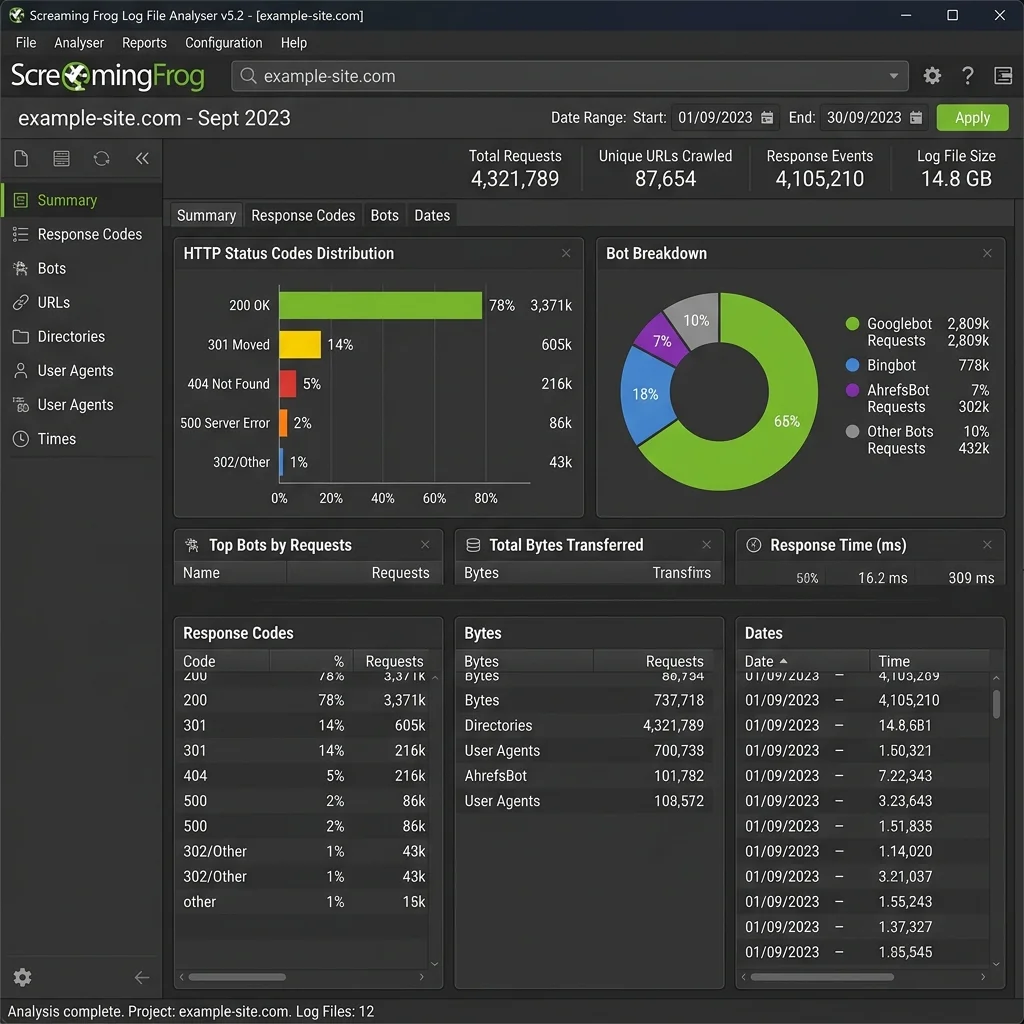The image size is (1024, 1024).
Task: Click Response Codes table horizontal scrollbar
Action: (x=237, y=977)
